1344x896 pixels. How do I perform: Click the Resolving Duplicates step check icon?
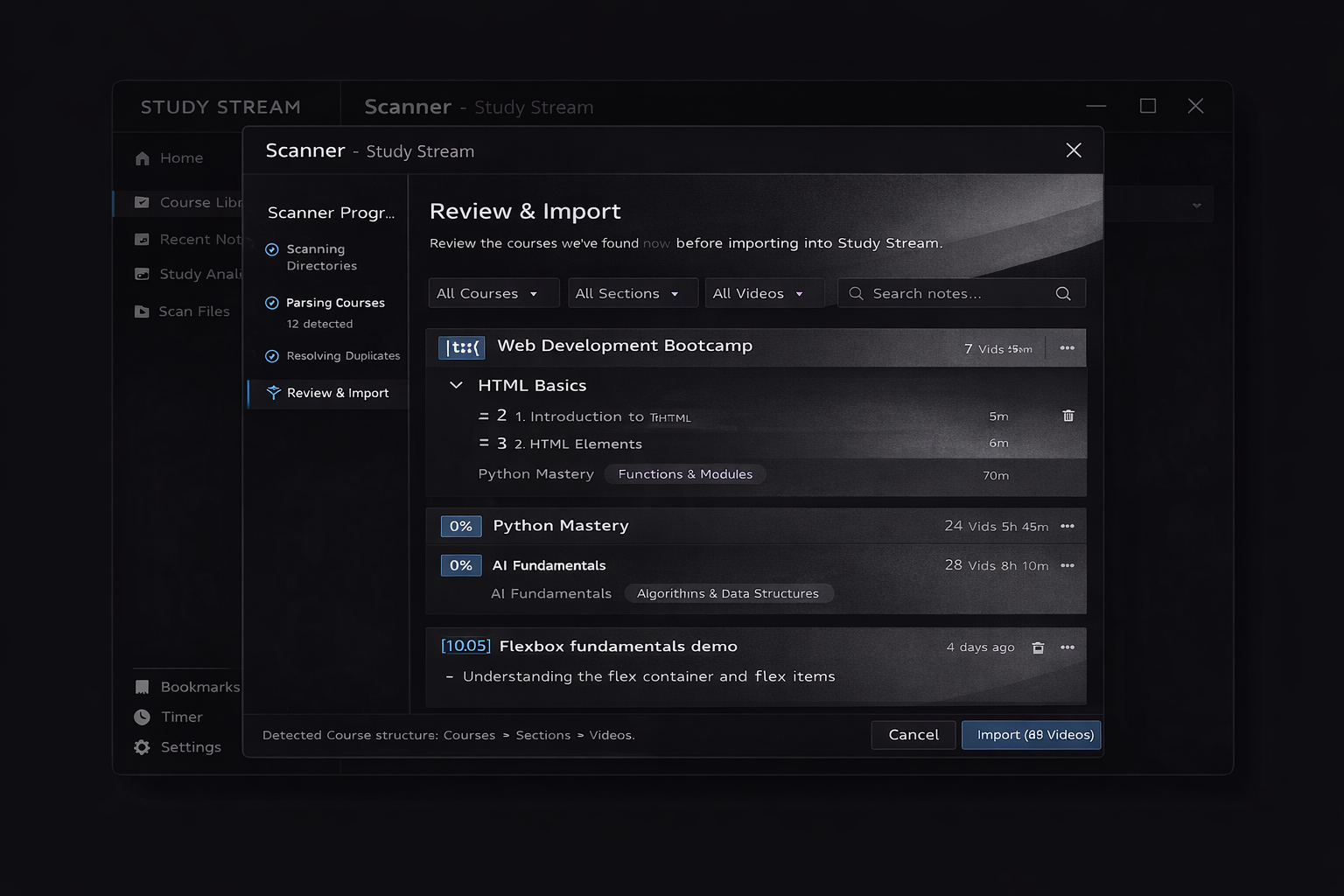point(272,356)
